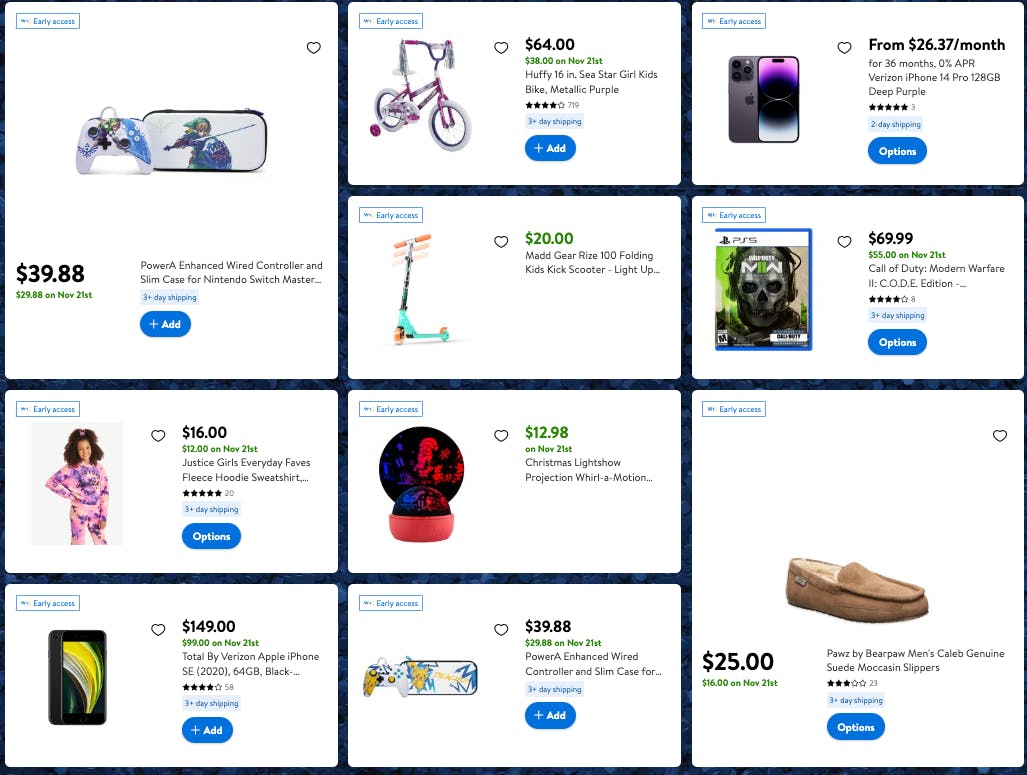This screenshot has height=775, width=1027.
Task: Open Christmas Lightshow snow globe image
Action: coord(421,484)
